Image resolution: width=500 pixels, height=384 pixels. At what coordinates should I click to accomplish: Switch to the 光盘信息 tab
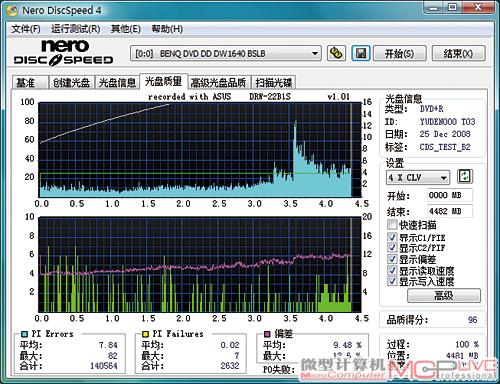[117, 82]
